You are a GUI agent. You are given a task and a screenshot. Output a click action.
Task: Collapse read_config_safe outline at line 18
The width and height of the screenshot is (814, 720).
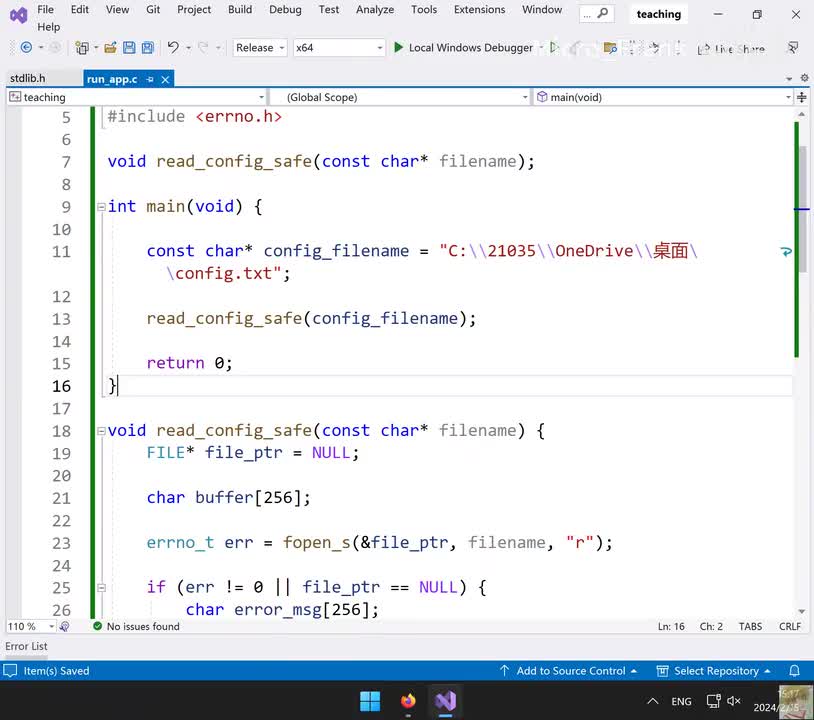coord(101,431)
